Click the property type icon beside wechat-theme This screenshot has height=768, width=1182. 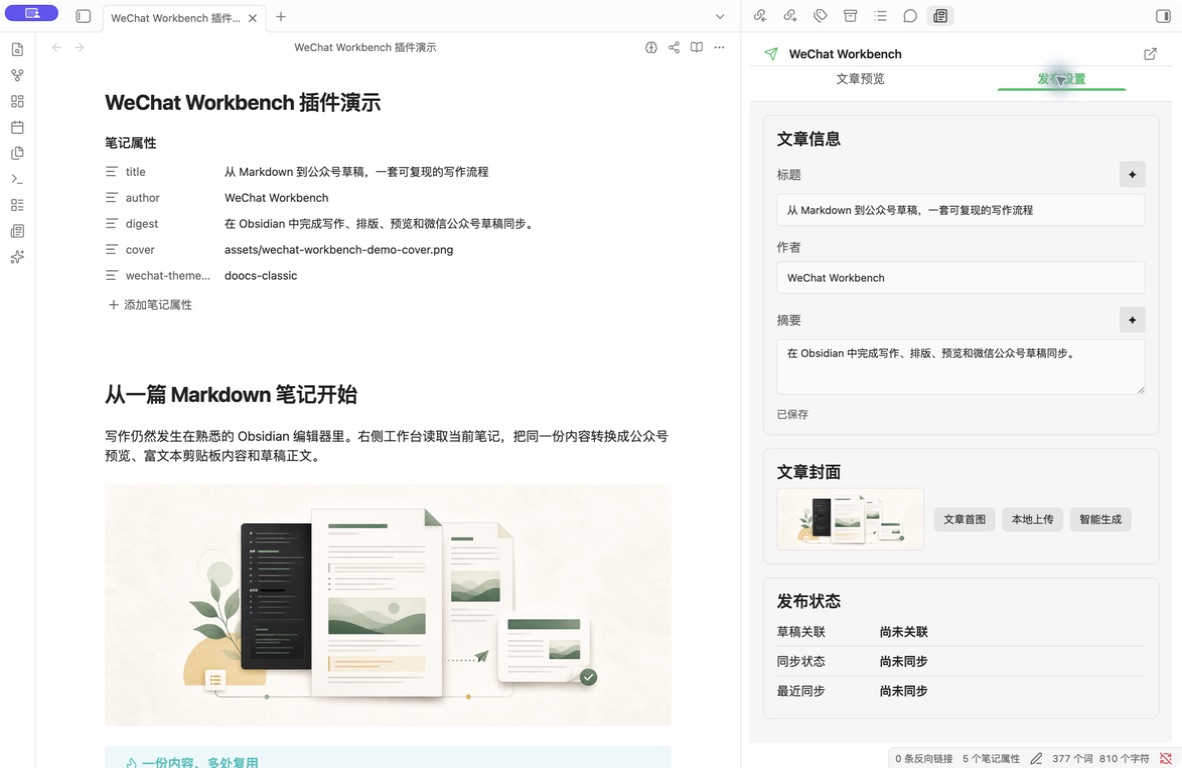point(112,276)
